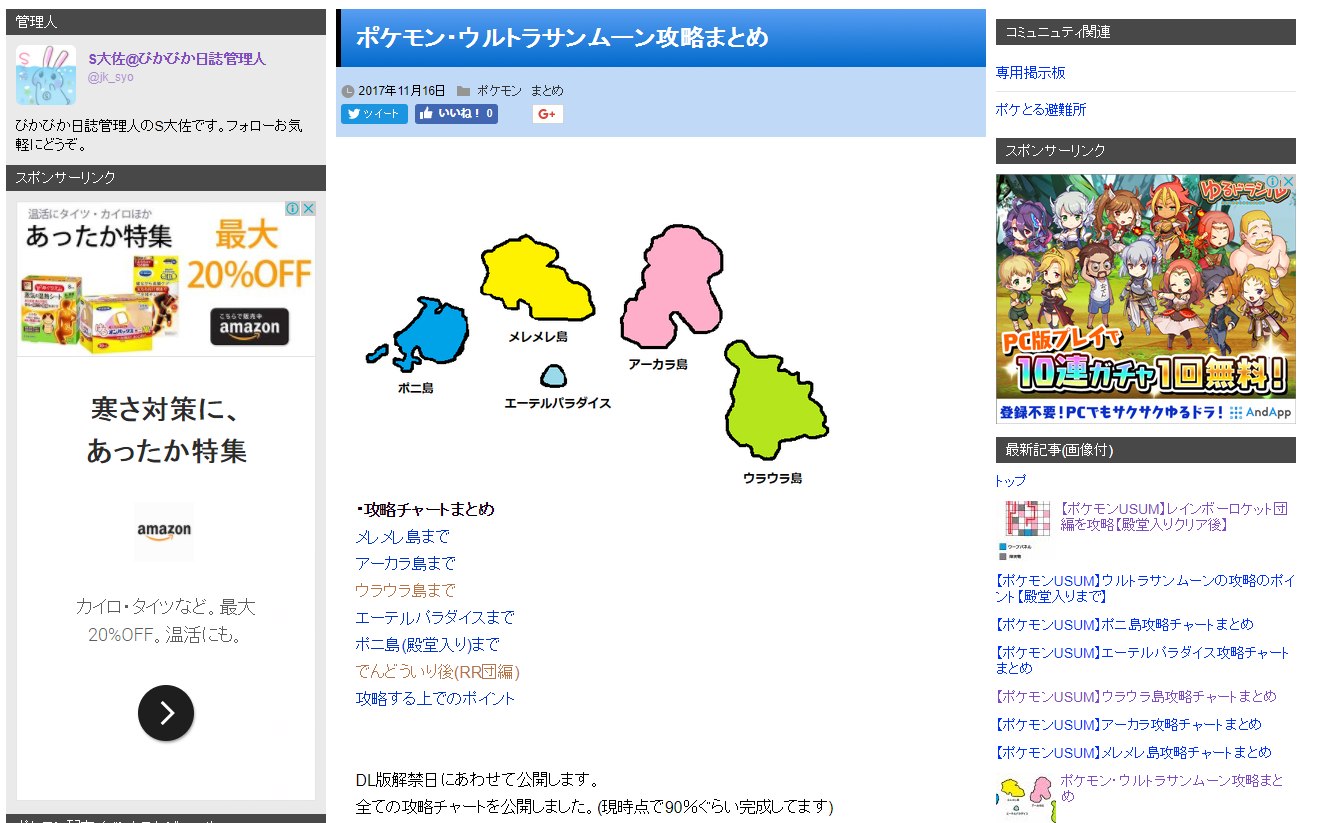Viewport: 1318px width, 823px height.
Task: Click the island map thumbnail in recent articles
Action: coord(1026,798)
